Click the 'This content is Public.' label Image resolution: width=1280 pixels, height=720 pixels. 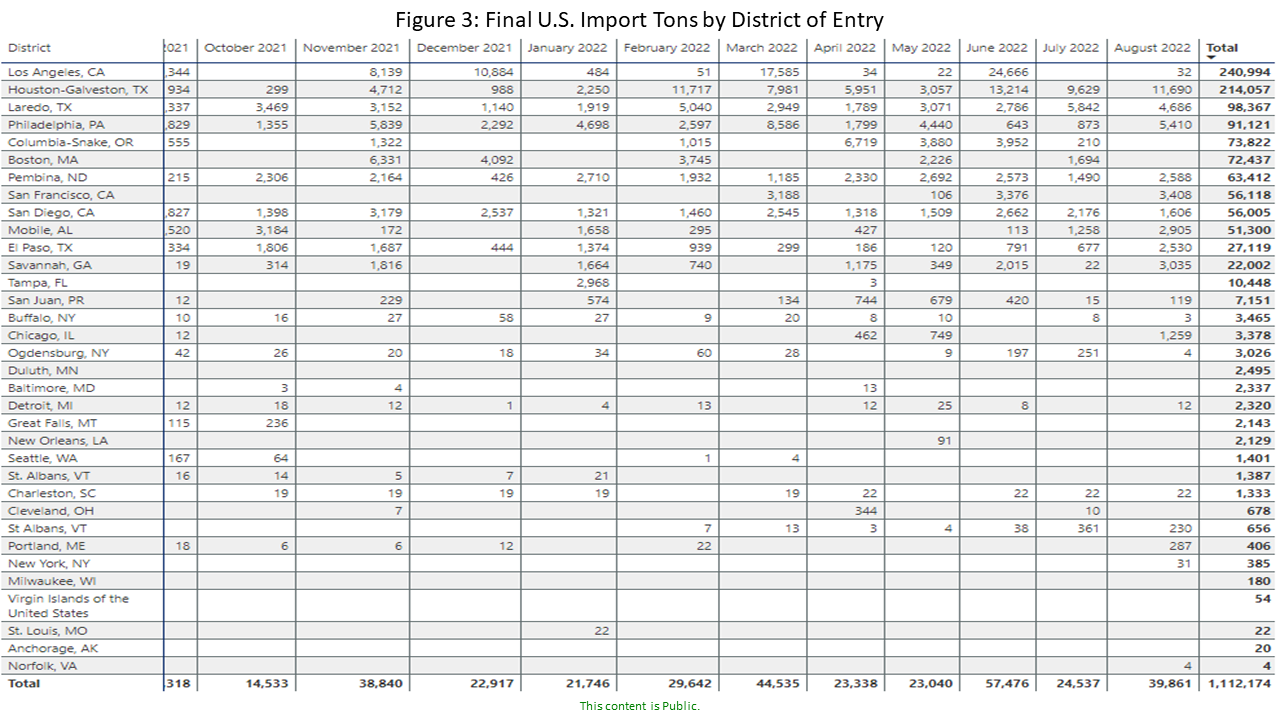click(640, 706)
